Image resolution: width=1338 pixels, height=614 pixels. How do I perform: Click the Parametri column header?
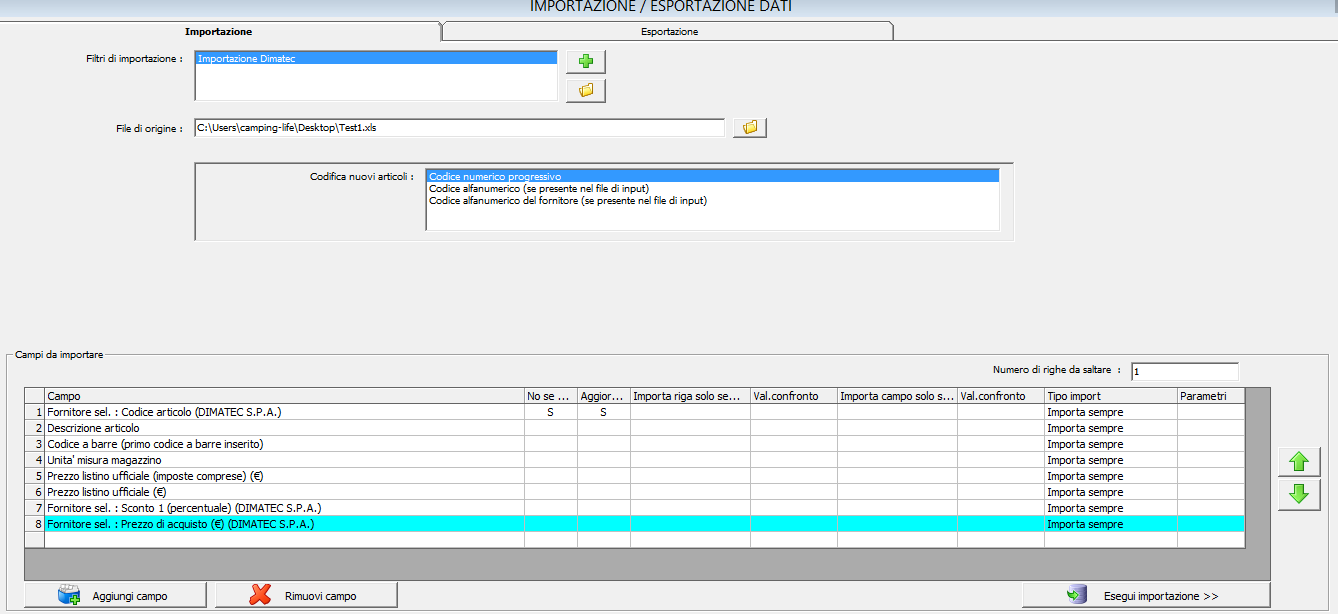coord(1210,396)
